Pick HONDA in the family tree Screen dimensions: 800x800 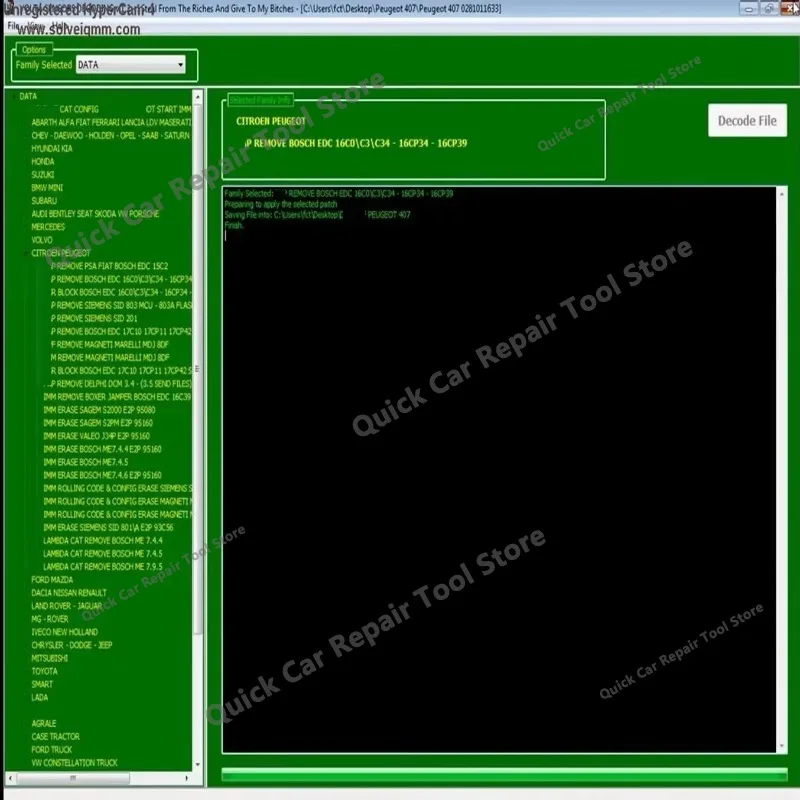pyautogui.click(x=42, y=162)
